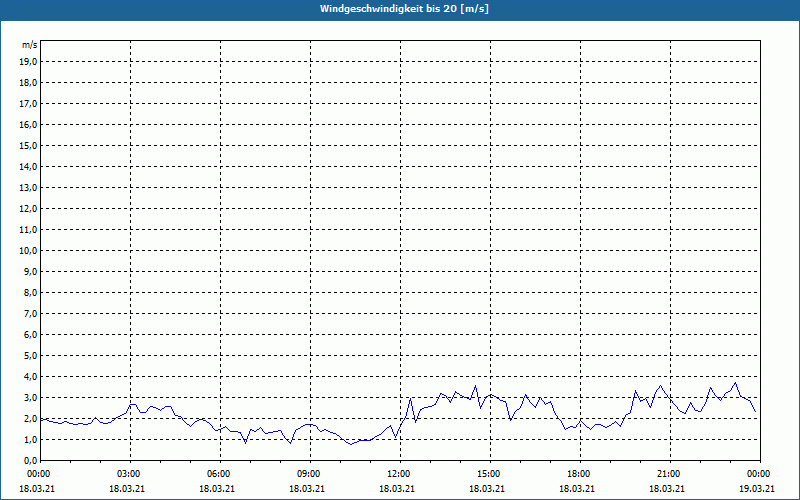Click the 19.03.21 date label
The width and height of the screenshot is (800, 500).
[757, 488]
